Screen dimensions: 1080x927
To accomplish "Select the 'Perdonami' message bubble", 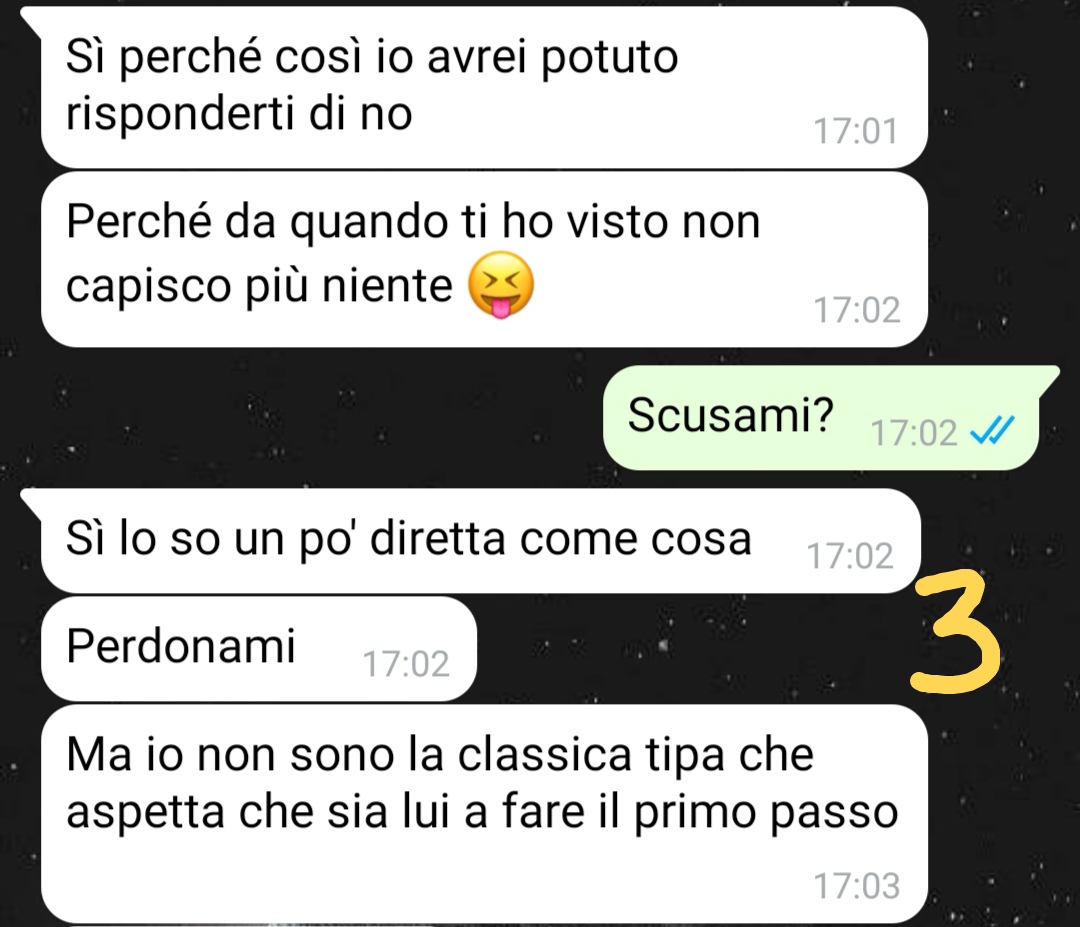I will 259,649.
